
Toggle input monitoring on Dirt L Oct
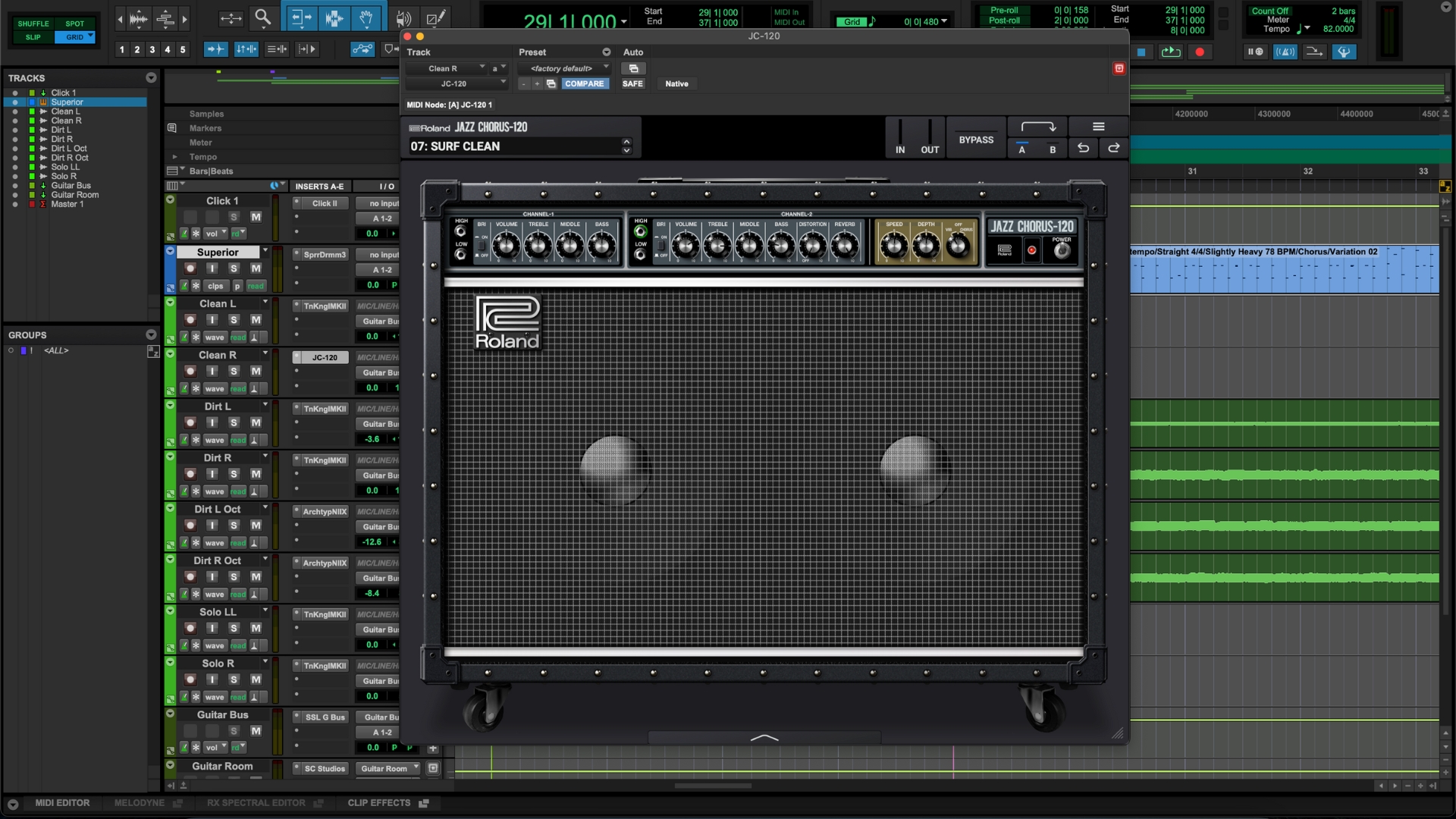tap(212, 525)
